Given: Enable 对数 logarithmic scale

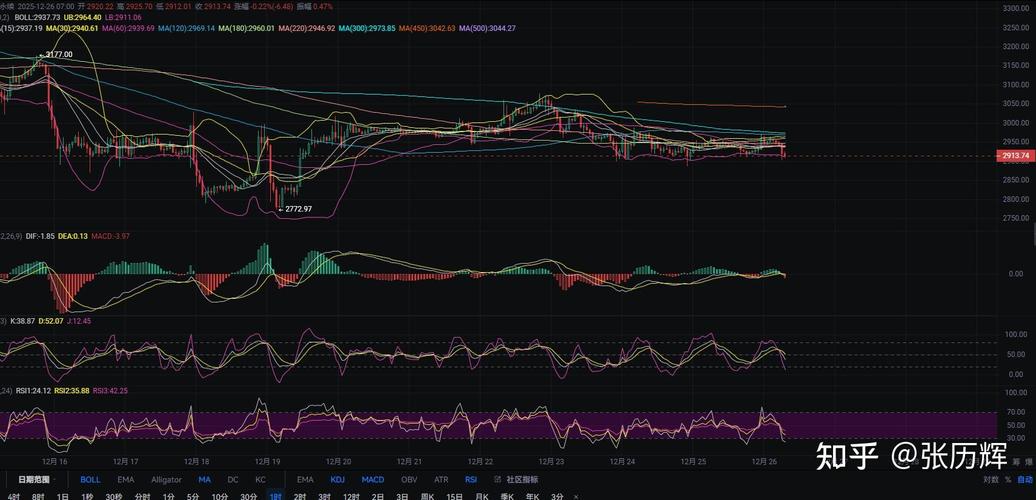Looking at the screenshot, I should point(990,480).
